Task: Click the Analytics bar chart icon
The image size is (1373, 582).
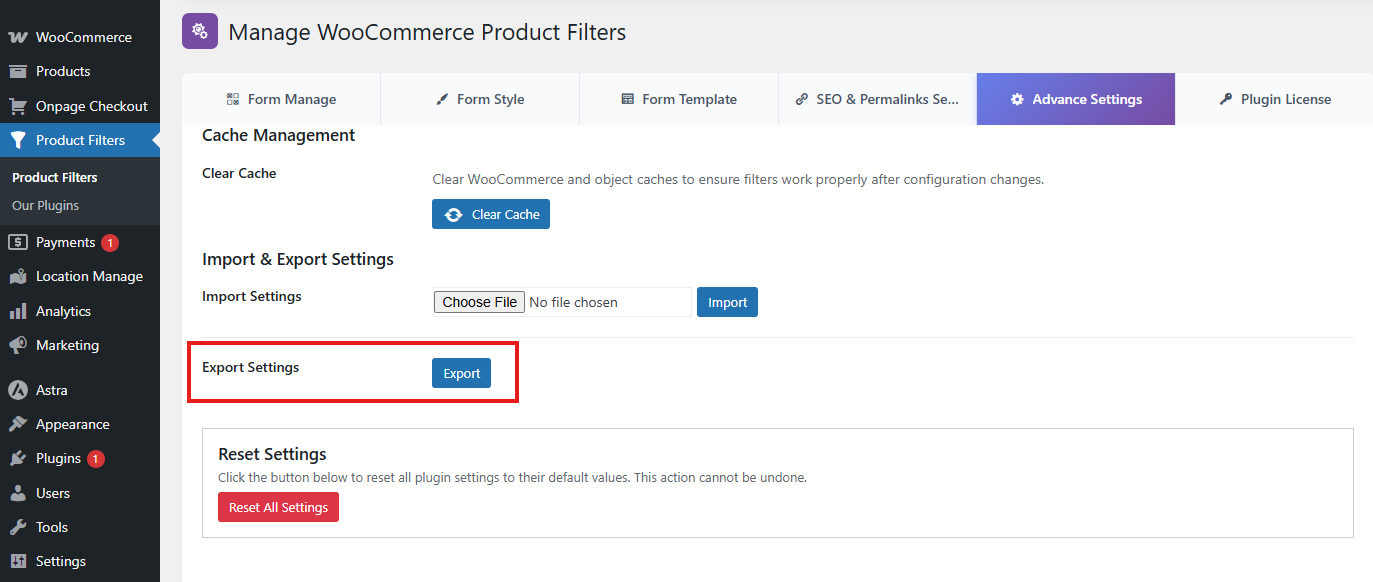Action: coord(18,311)
